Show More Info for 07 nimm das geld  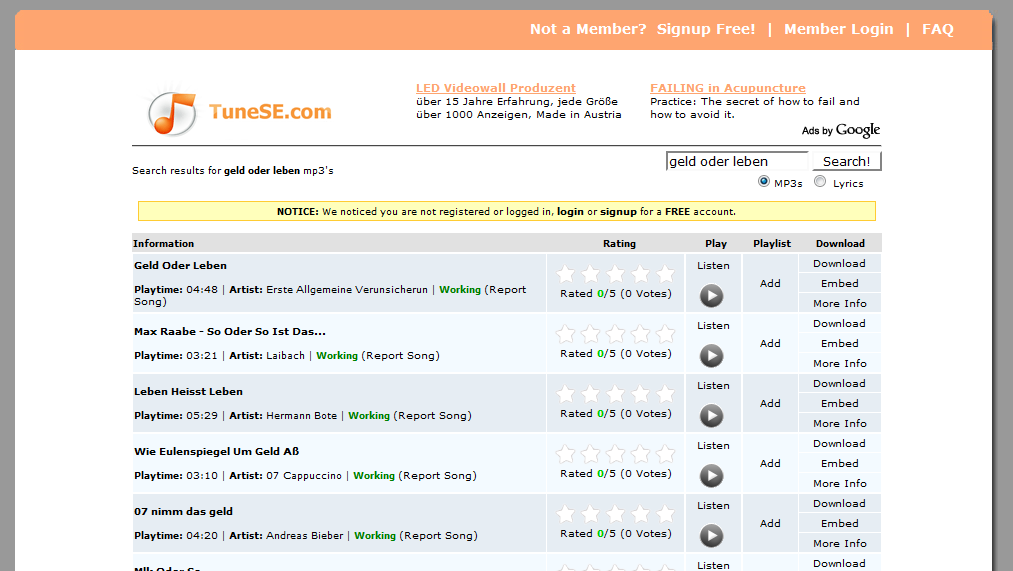(x=839, y=544)
